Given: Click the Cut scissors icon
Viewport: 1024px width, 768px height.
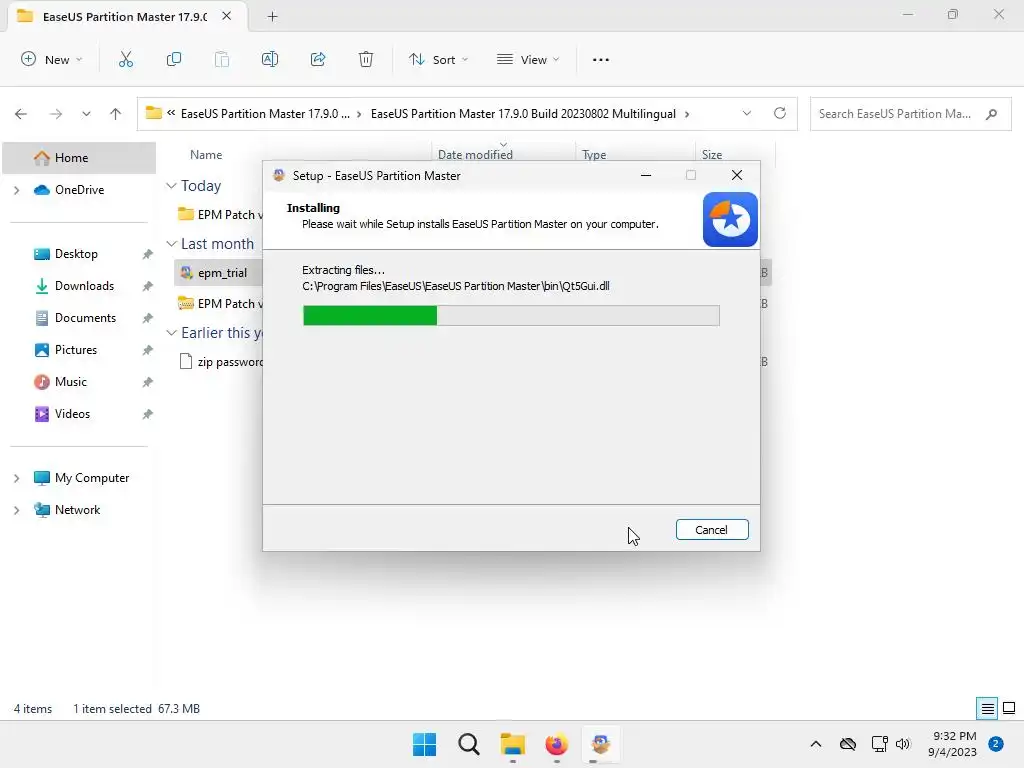Looking at the screenshot, I should [x=125, y=59].
